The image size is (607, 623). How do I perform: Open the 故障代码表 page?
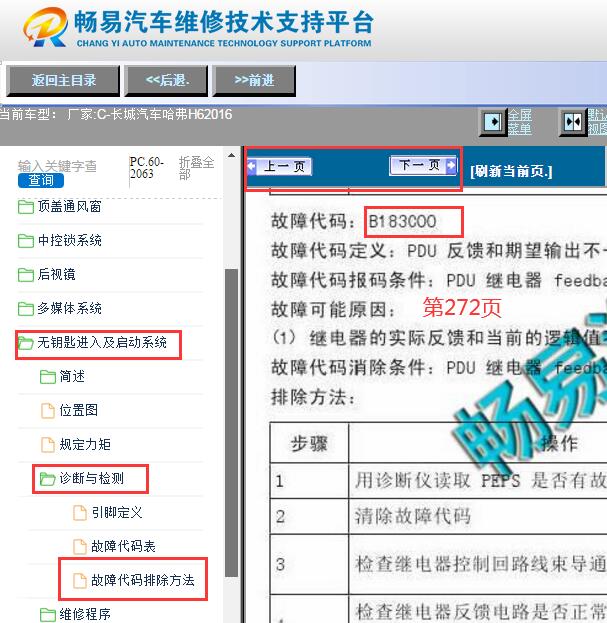pyautogui.click(x=124, y=546)
